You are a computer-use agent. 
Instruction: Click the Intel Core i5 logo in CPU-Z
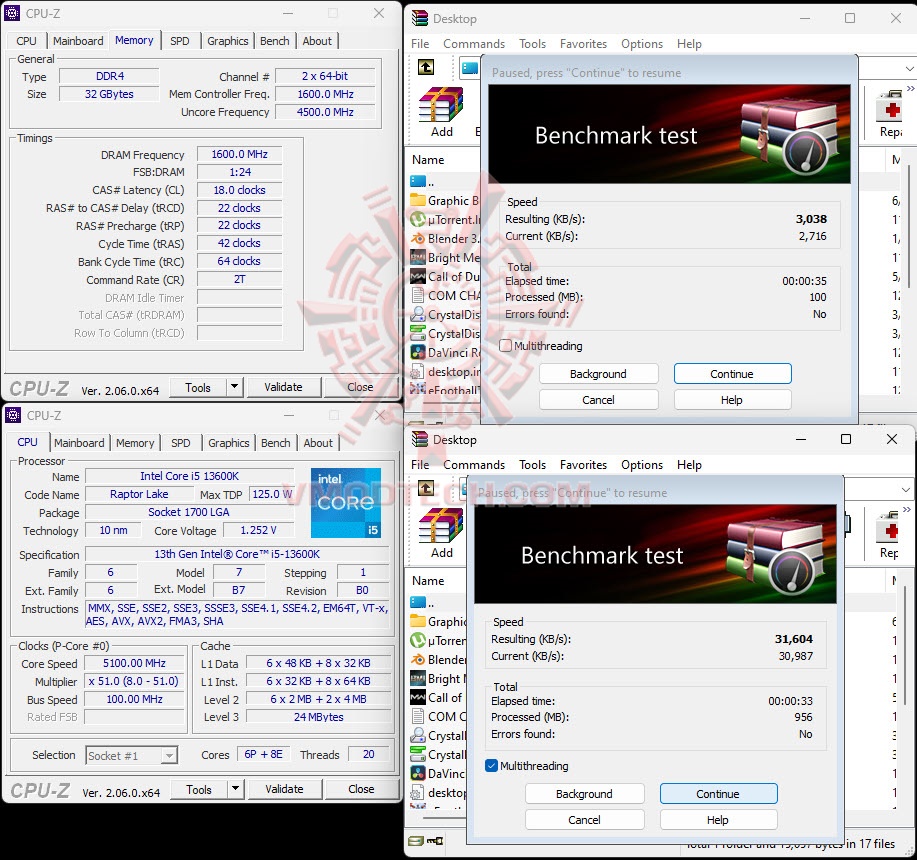tap(346, 502)
